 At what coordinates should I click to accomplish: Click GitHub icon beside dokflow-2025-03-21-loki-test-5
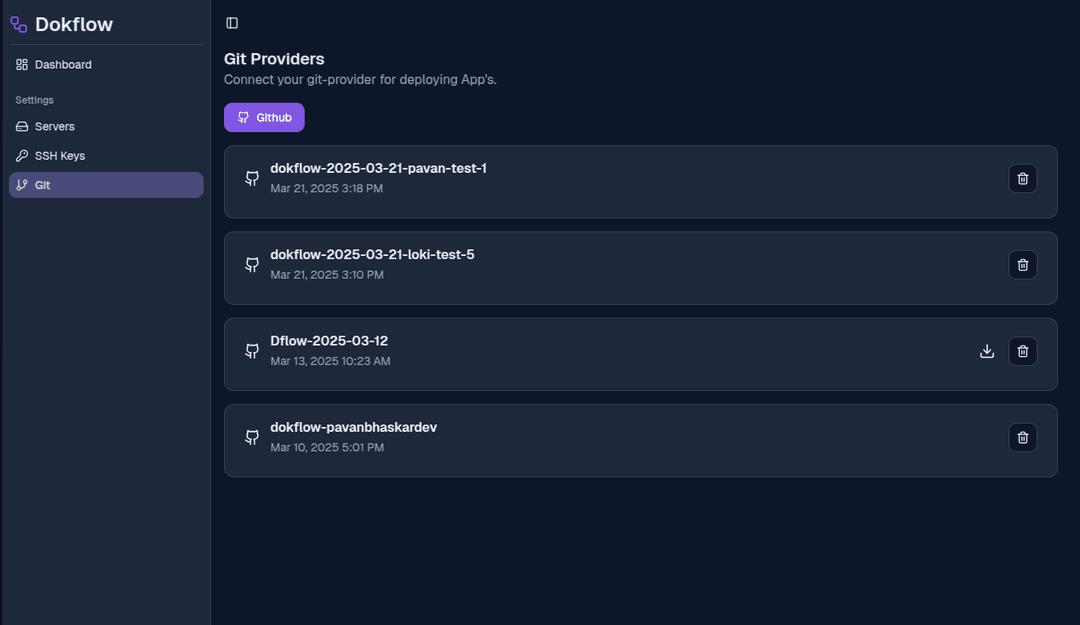[252, 265]
